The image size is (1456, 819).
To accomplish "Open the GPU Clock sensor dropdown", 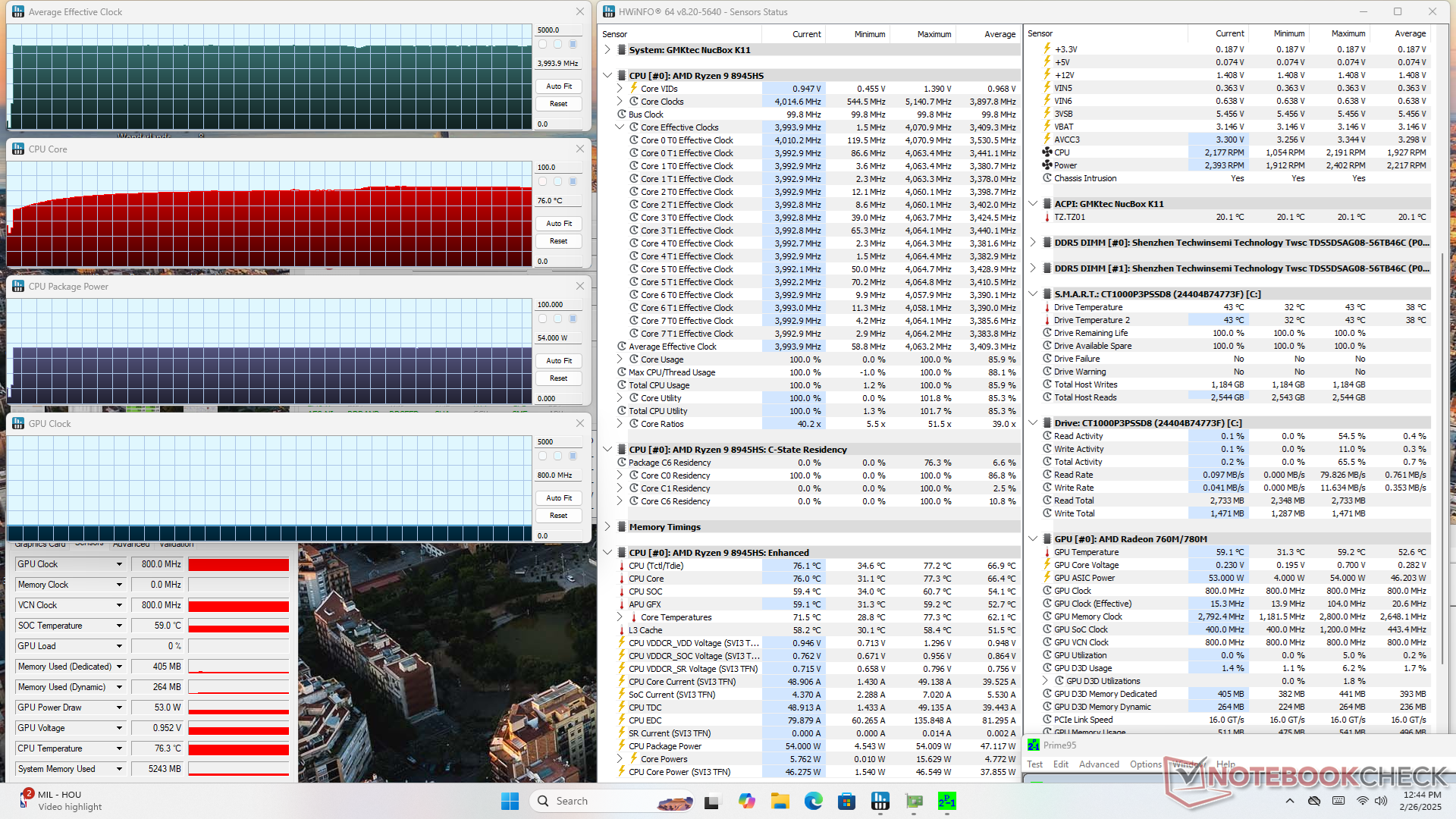I will tap(119, 564).
